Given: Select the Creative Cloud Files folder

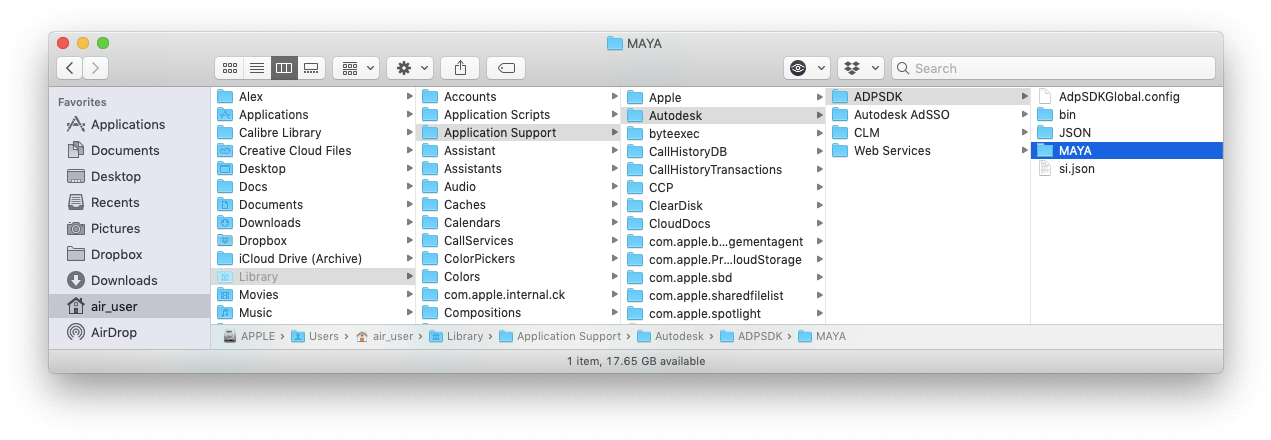Looking at the screenshot, I should tap(313, 151).
